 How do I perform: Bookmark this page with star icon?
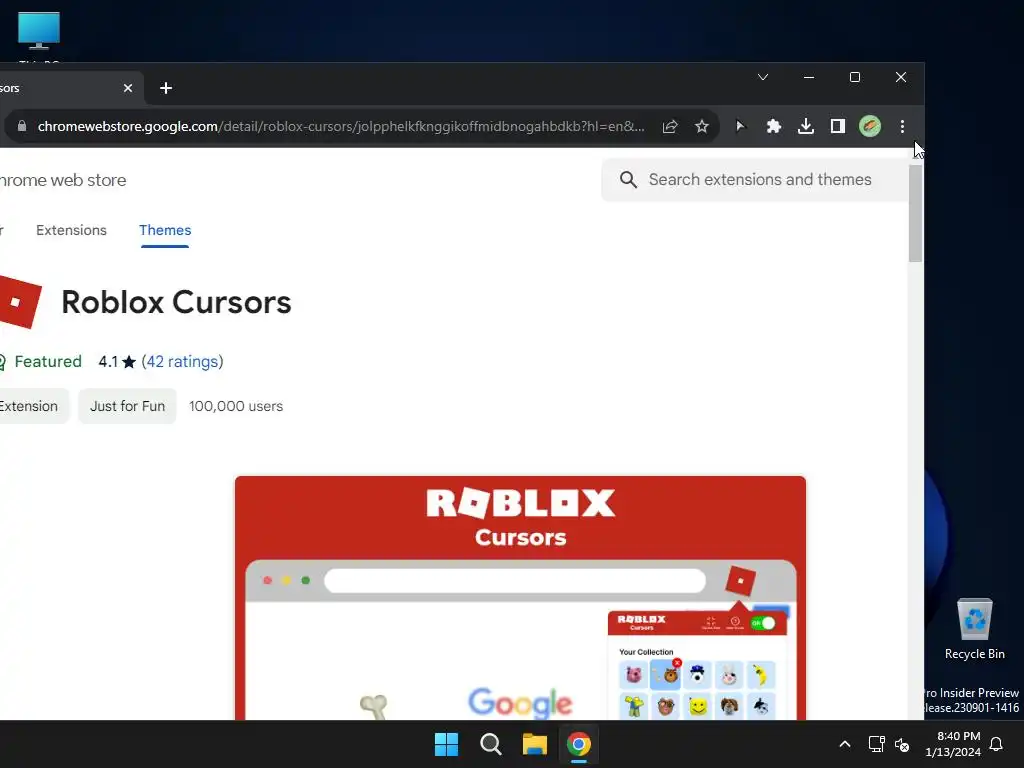pos(701,126)
